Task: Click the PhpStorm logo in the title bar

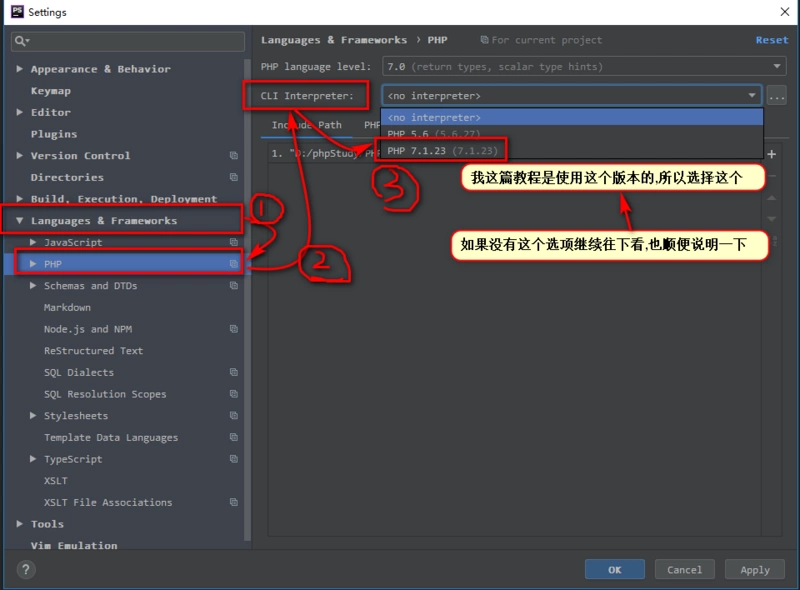Action: [x=17, y=12]
